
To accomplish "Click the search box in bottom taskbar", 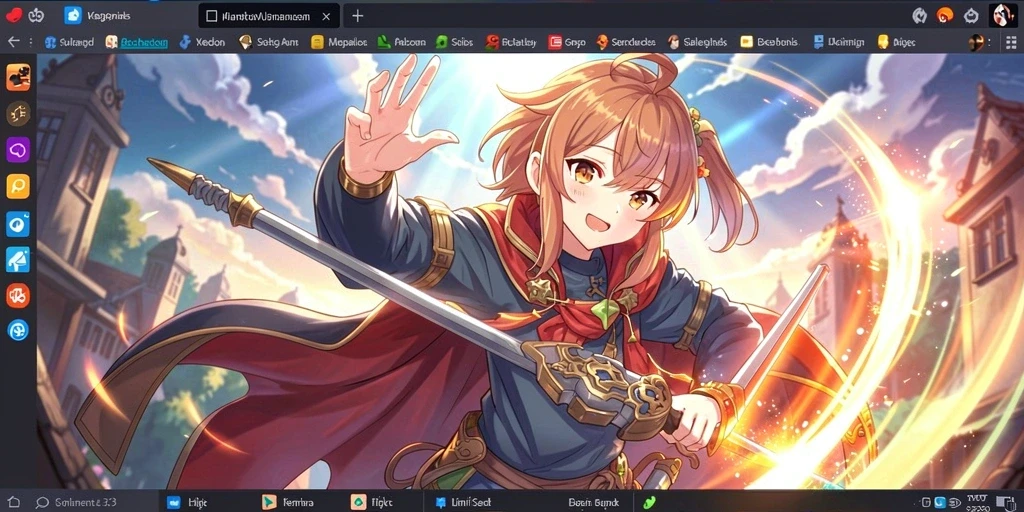I will [x=76, y=502].
